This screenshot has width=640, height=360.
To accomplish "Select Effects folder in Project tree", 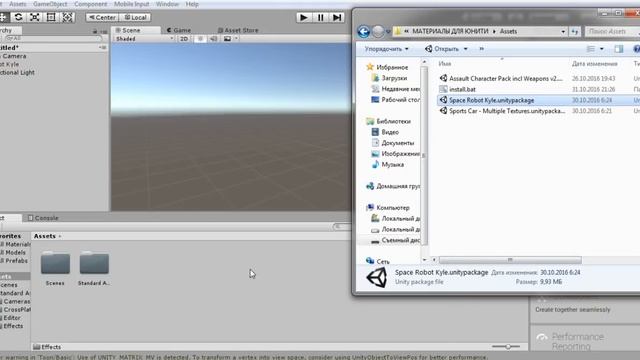I will pyautogui.click(x=12, y=326).
